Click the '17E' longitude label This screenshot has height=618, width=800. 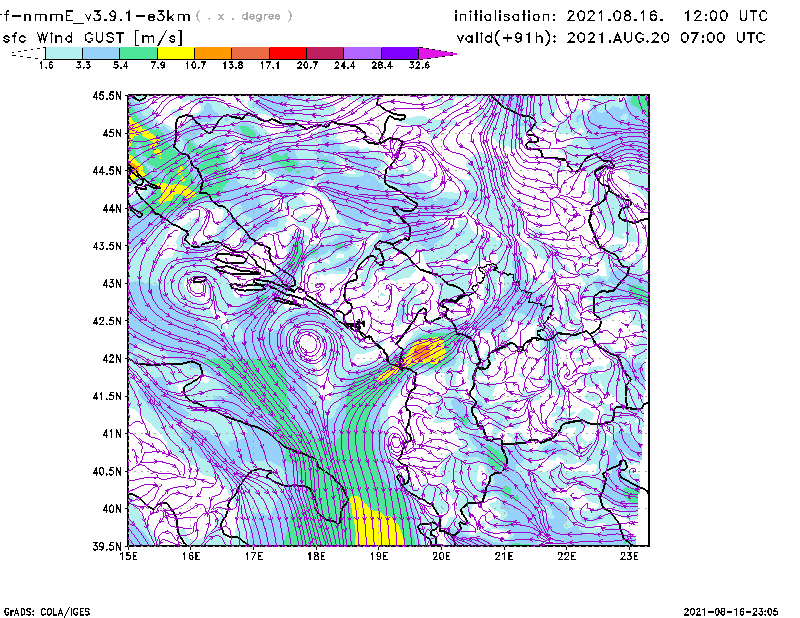pyautogui.click(x=254, y=556)
